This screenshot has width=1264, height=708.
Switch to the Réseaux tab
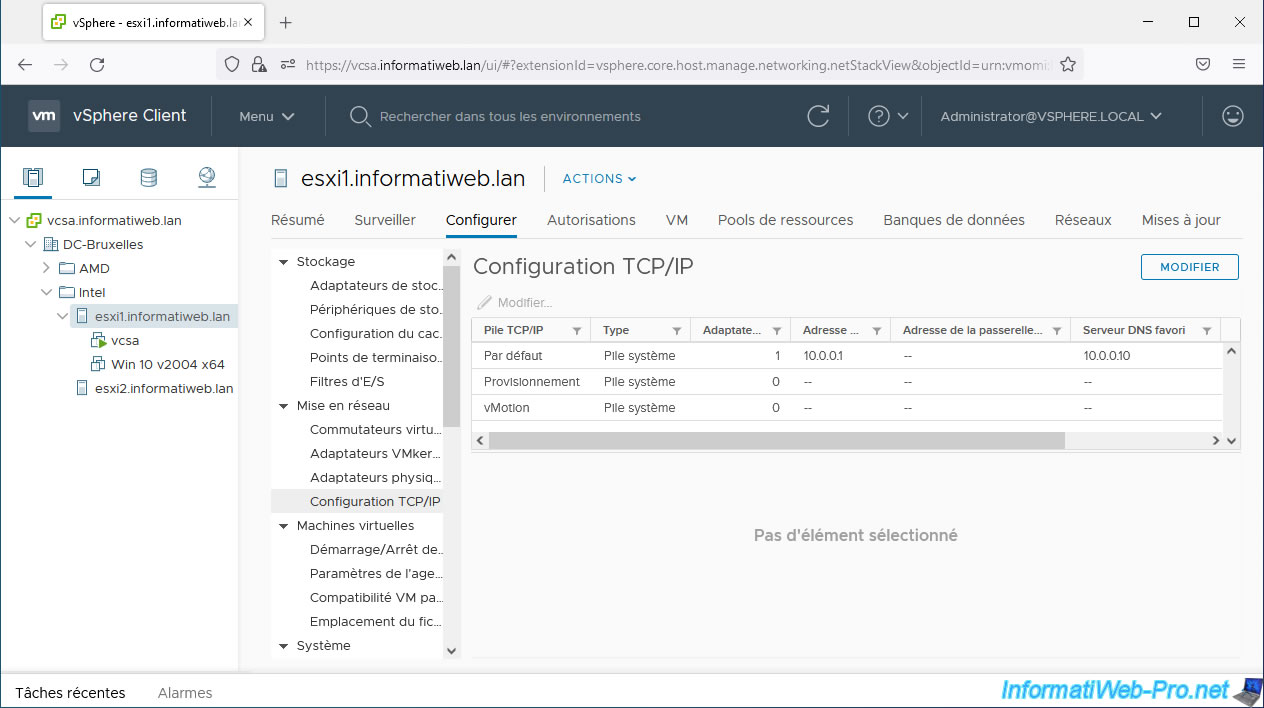coord(1083,220)
